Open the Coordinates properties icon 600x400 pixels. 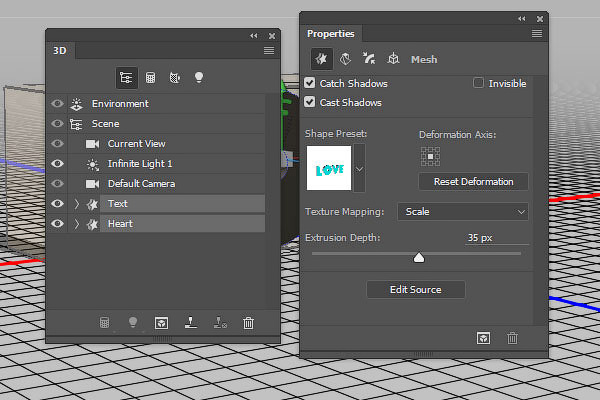(393, 59)
